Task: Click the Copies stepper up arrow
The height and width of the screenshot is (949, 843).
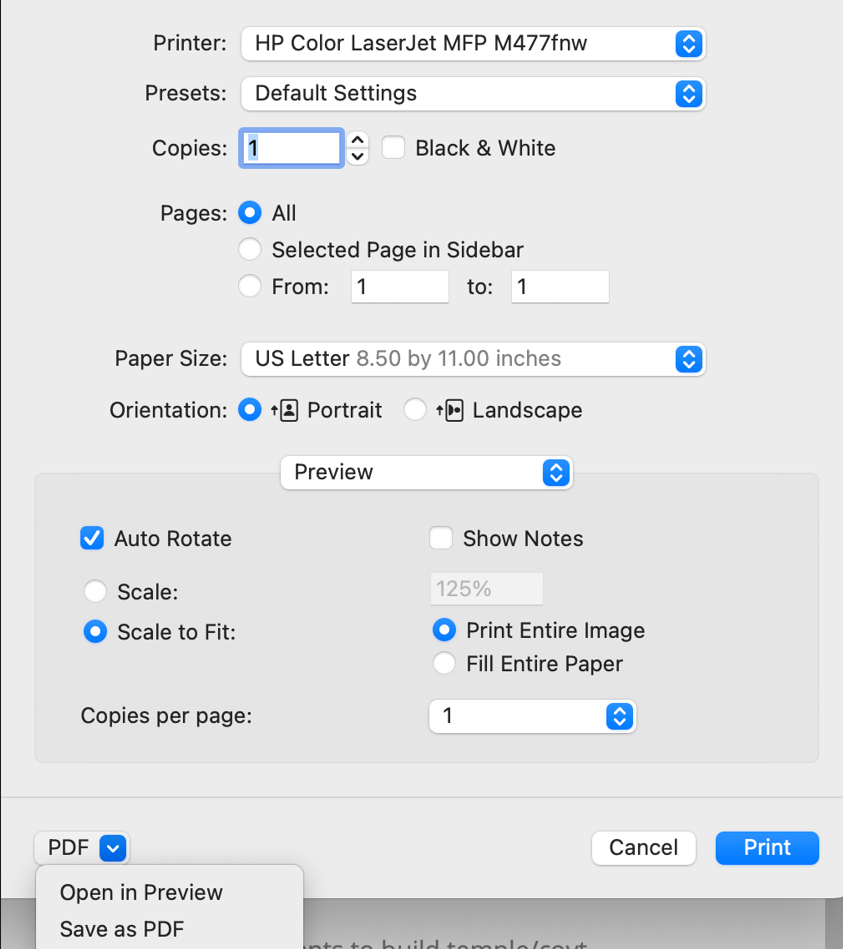Action: tap(358, 140)
